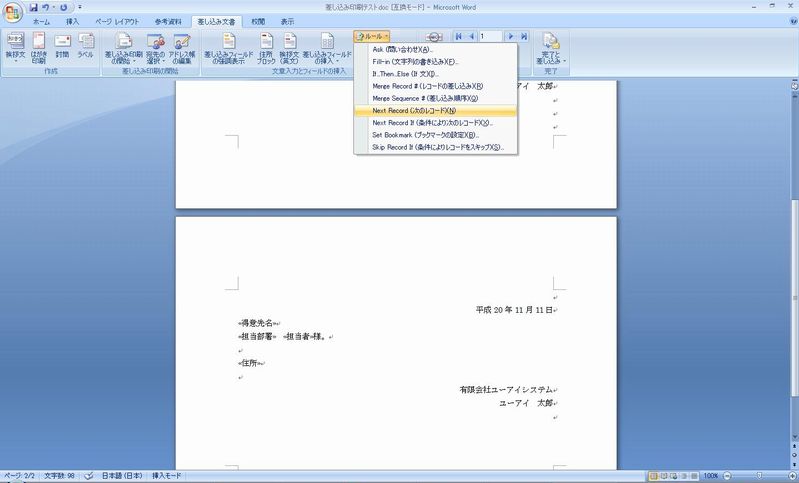This screenshot has height=483, width=799.
Task: Click the はがき印刷 postcard print icon
Action: [x=39, y=48]
